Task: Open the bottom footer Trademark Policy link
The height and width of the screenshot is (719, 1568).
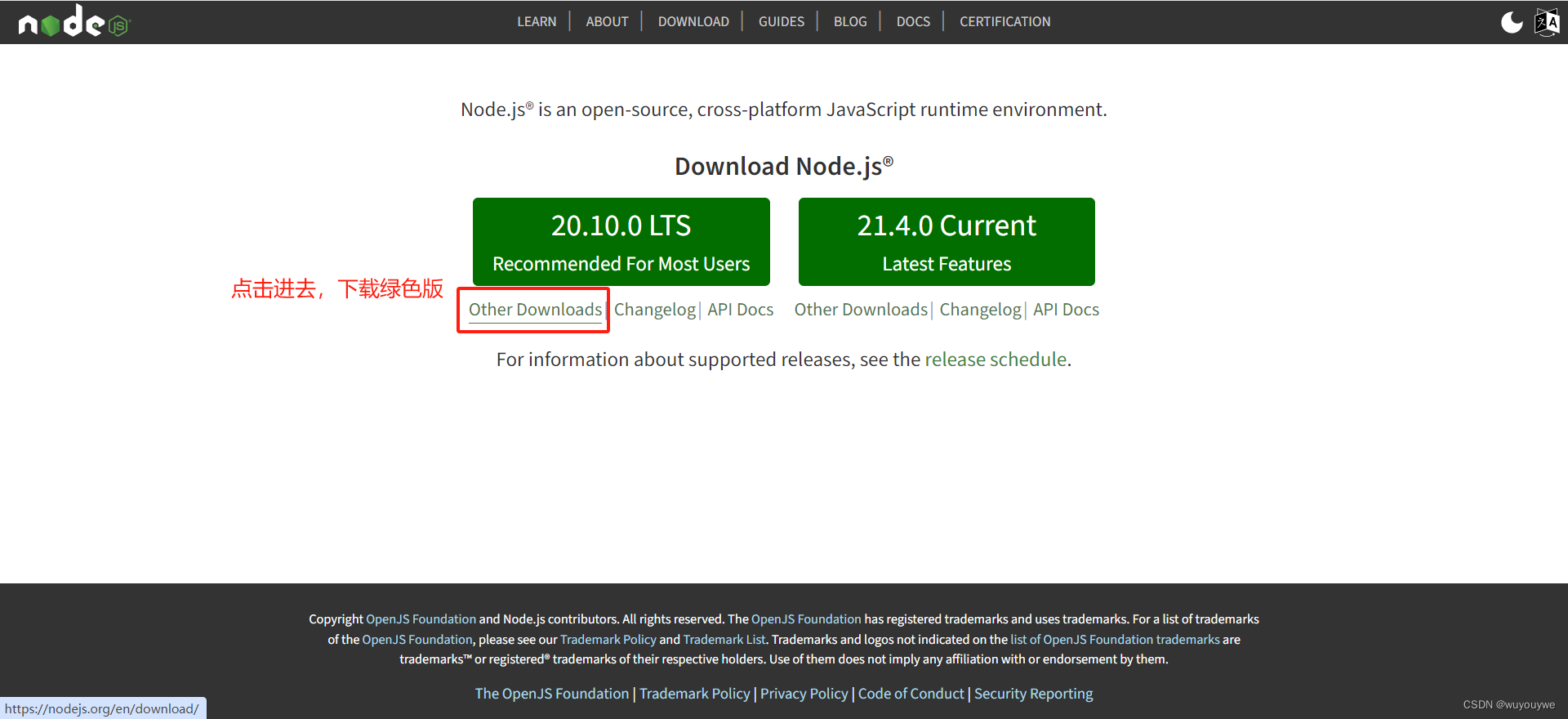Action: point(694,694)
